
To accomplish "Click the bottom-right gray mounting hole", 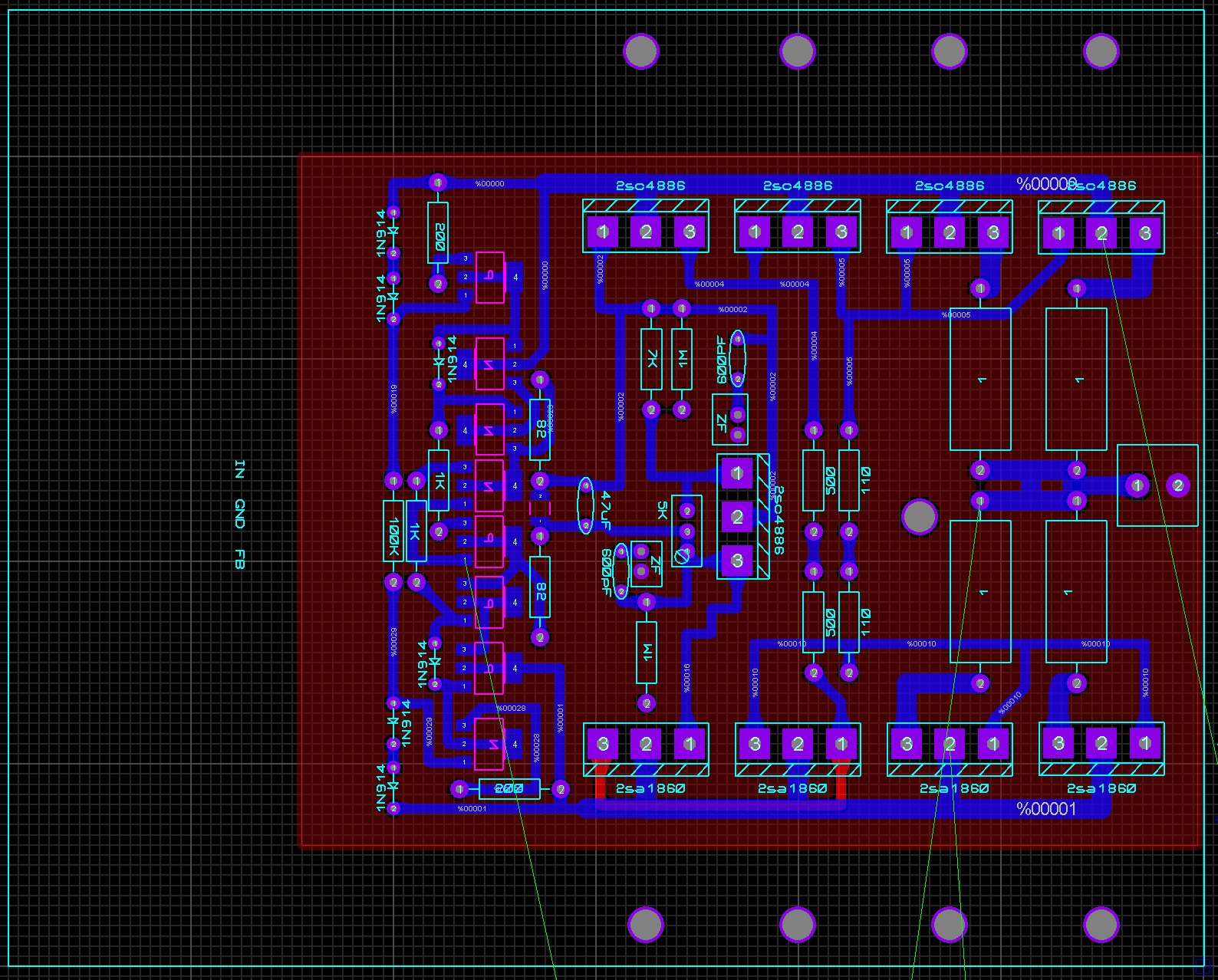I will 1101,925.
